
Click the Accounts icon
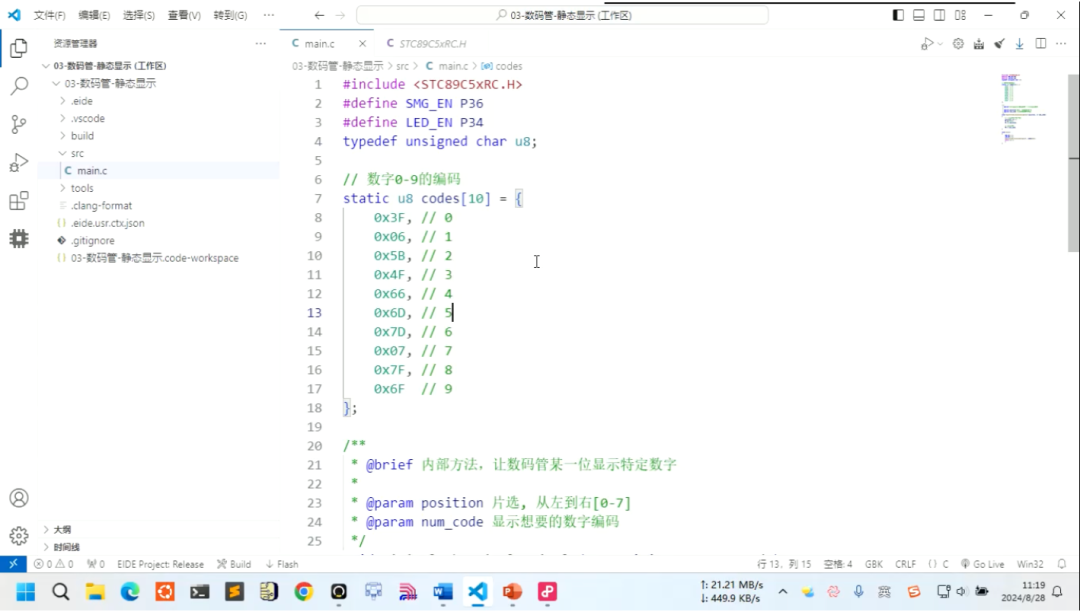(x=19, y=498)
